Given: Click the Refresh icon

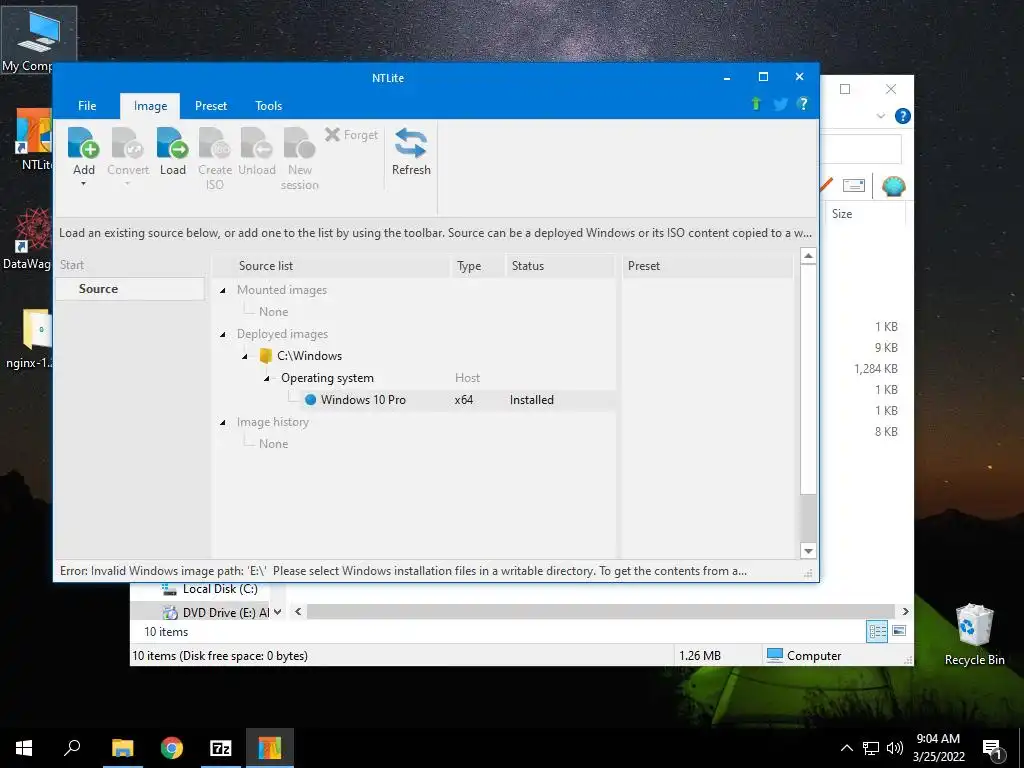Looking at the screenshot, I should (411, 143).
